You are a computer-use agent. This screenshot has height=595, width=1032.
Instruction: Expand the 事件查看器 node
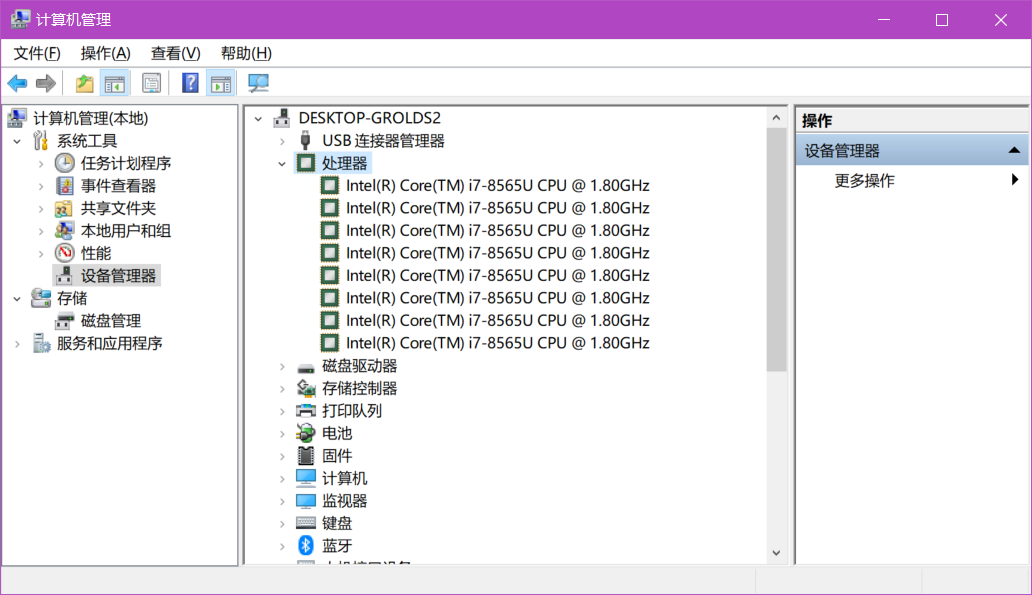tap(41, 186)
